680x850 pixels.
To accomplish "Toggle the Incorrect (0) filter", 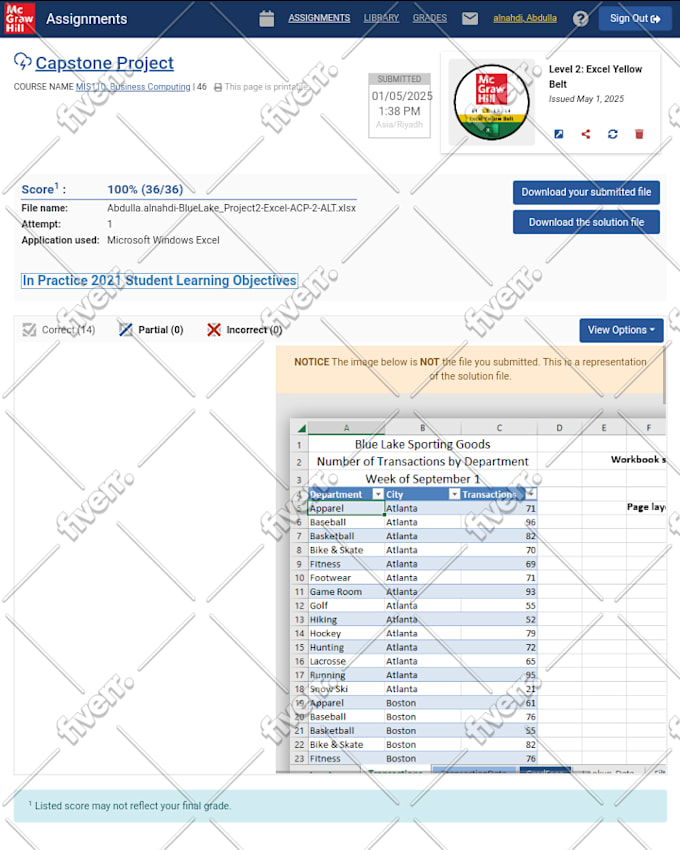I will 245,330.
